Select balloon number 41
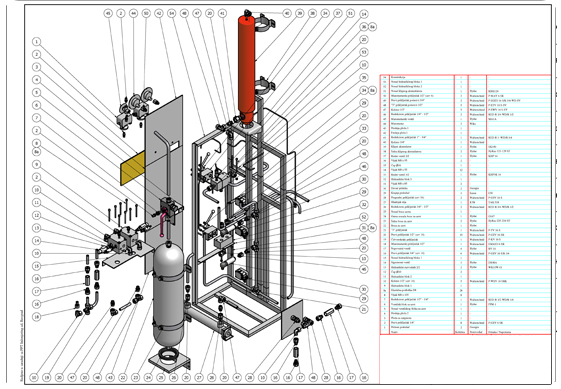 coord(223,14)
